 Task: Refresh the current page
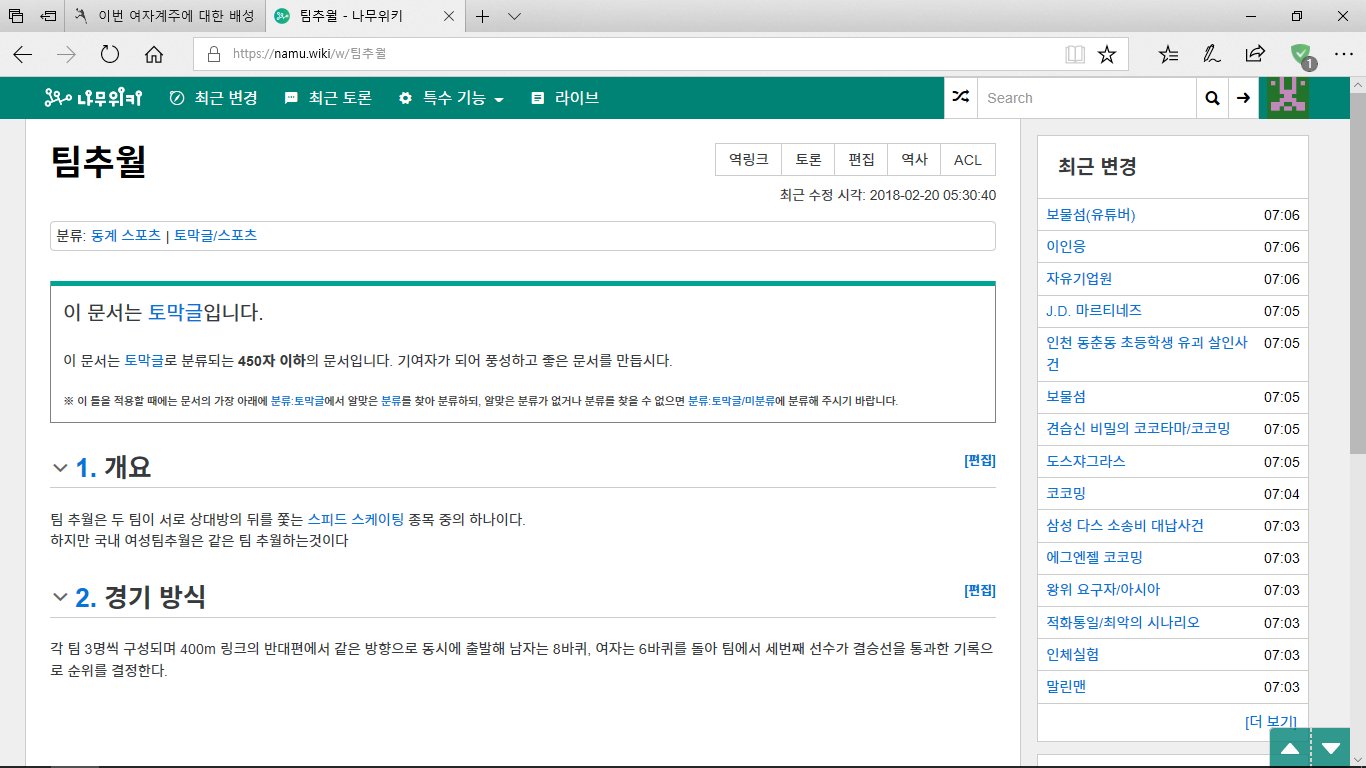[x=110, y=55]
